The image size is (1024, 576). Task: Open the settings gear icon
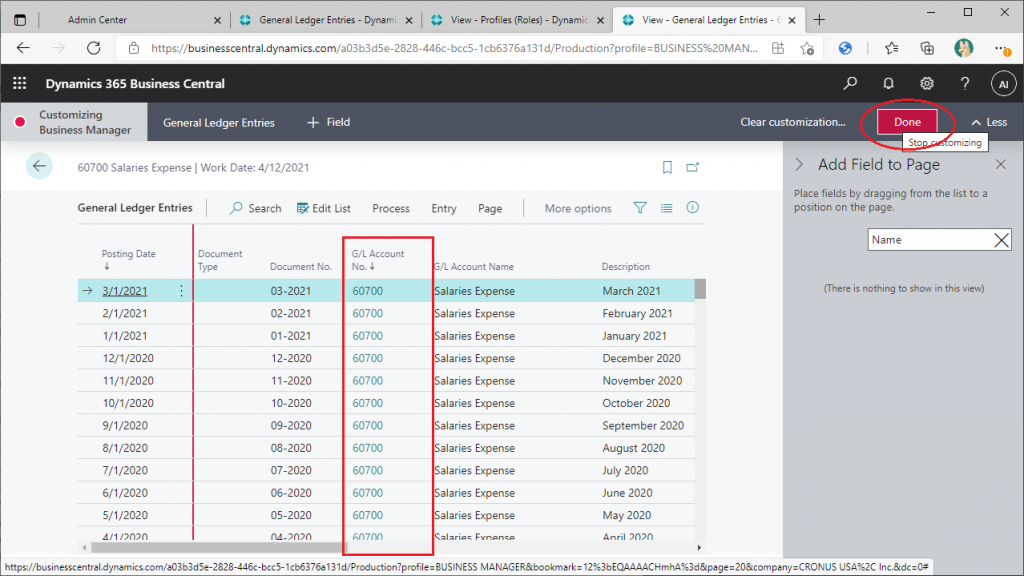(x=927, y=84)
